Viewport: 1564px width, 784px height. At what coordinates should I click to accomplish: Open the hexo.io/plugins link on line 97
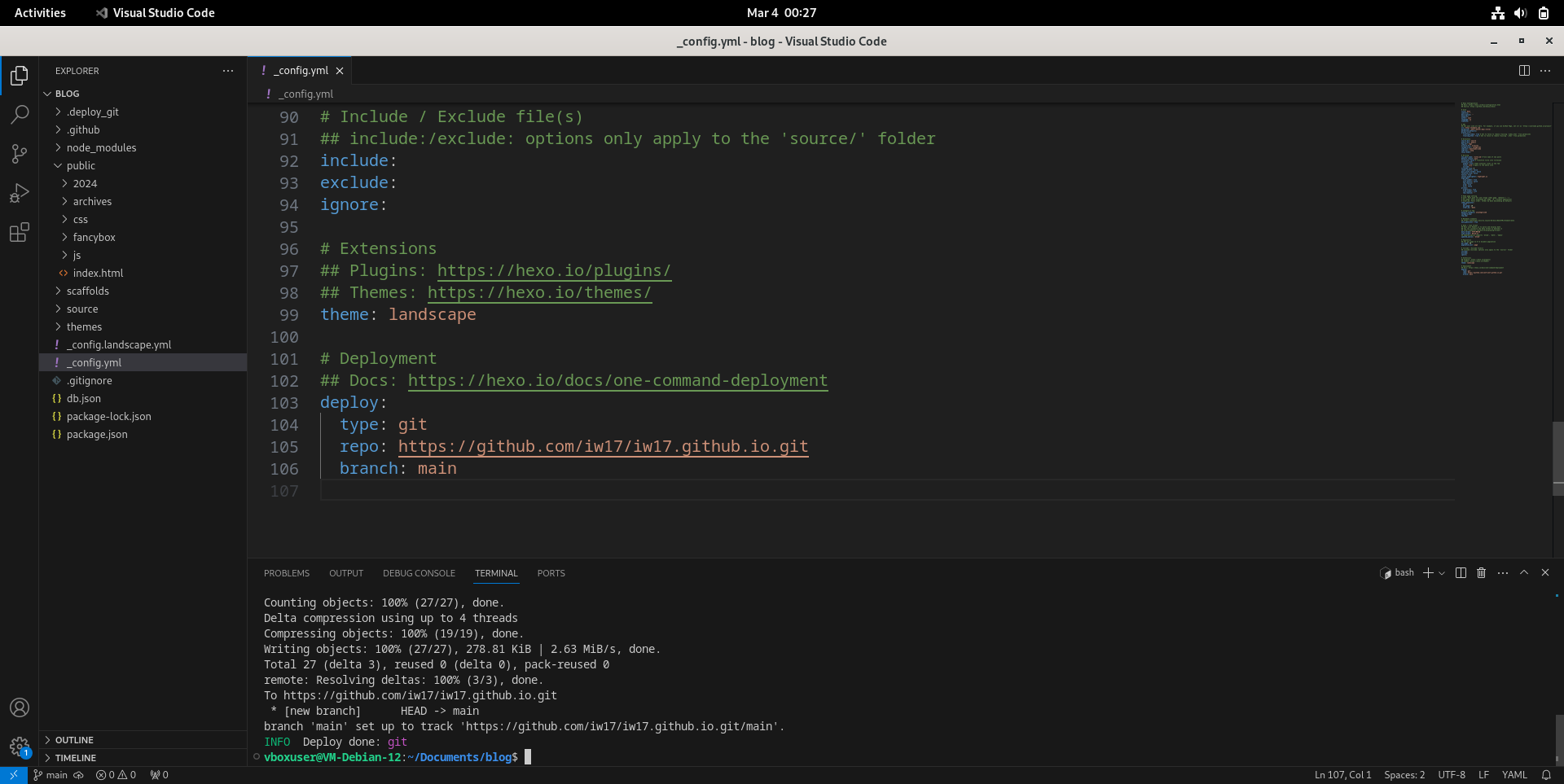(554, 271)
